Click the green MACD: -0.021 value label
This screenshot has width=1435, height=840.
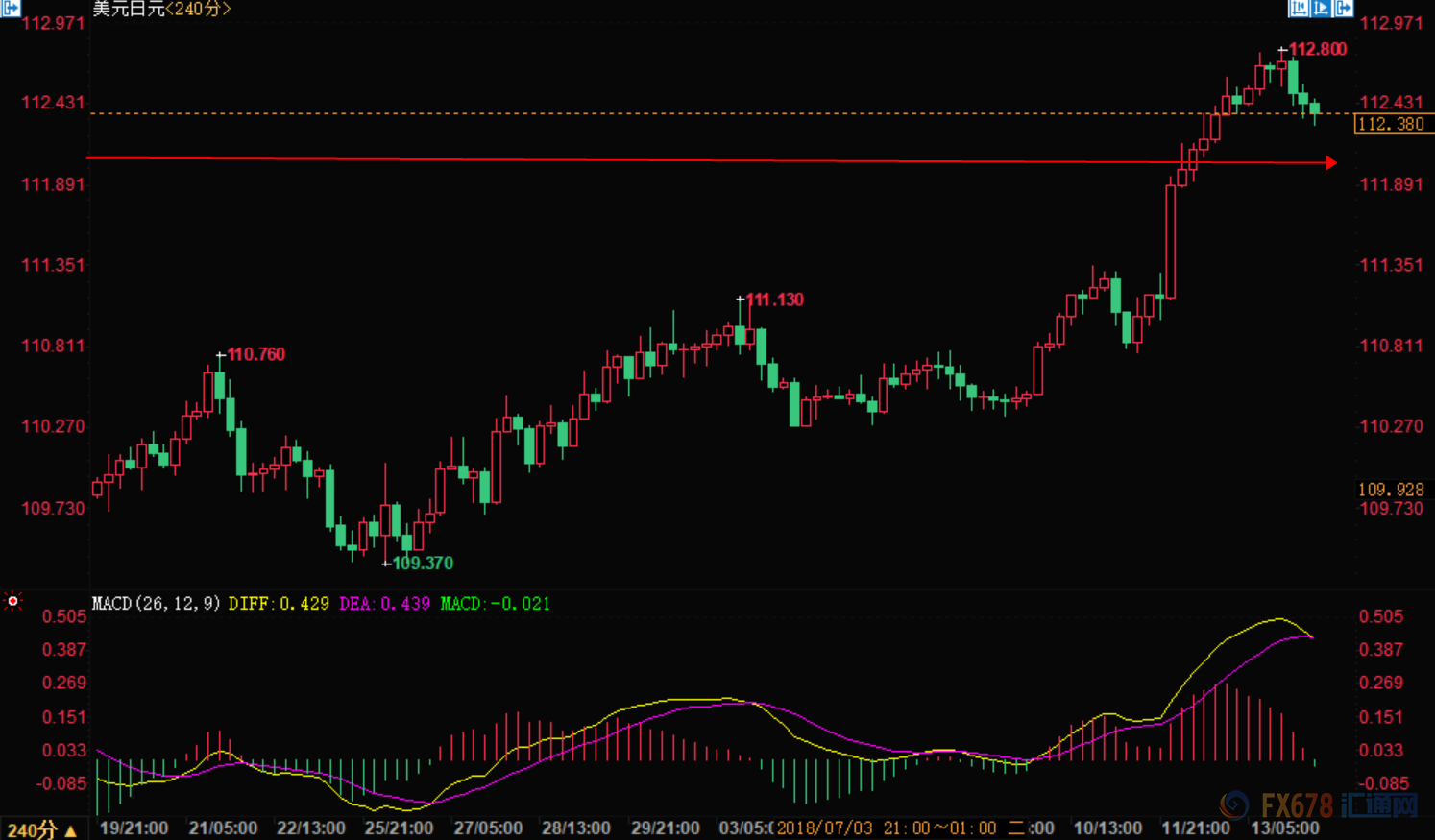(x=495, y=604)
